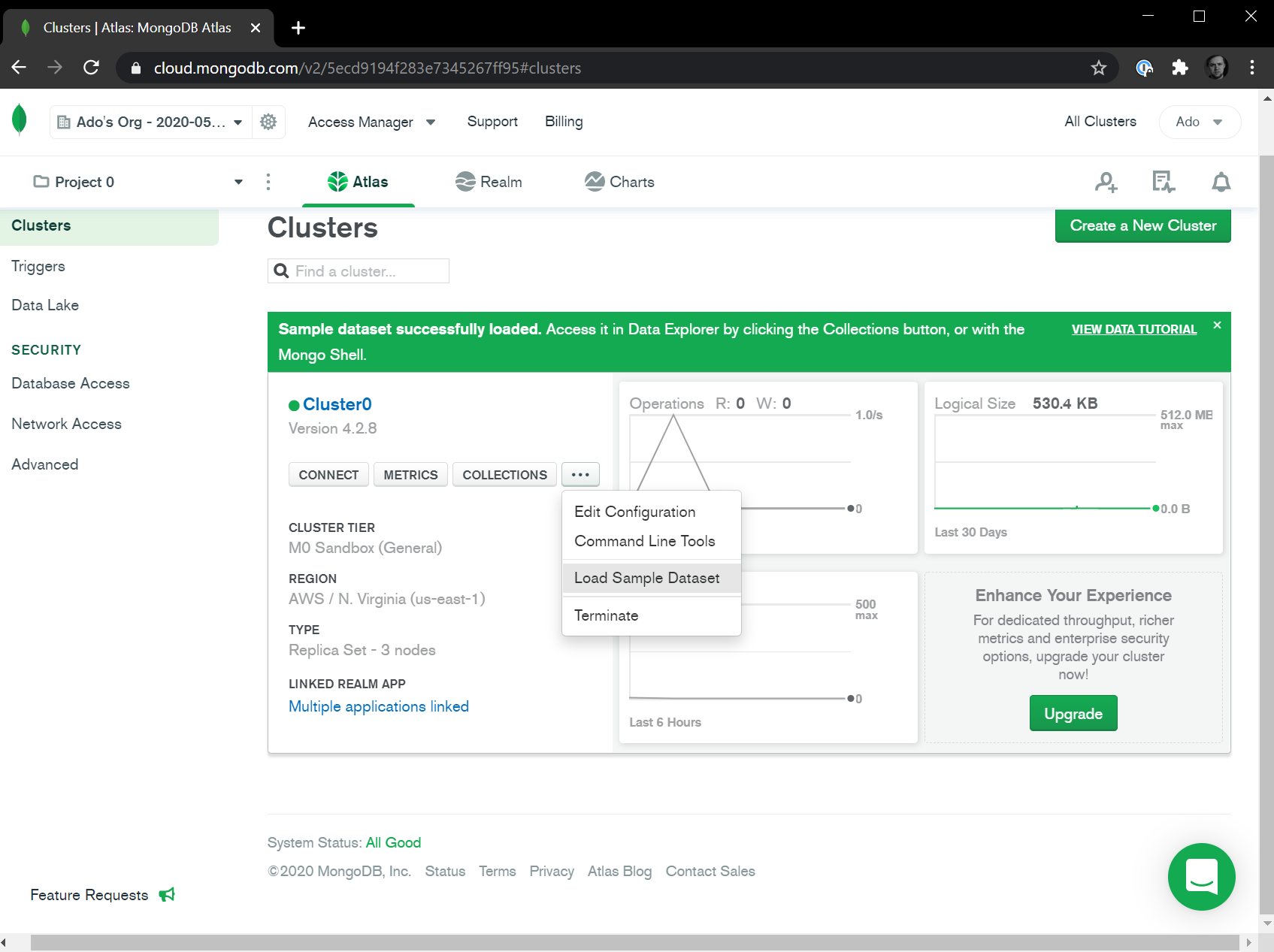Click the browser address bar URL
1274x952 pixels.
pyautogui.click(x=368, y=68)
